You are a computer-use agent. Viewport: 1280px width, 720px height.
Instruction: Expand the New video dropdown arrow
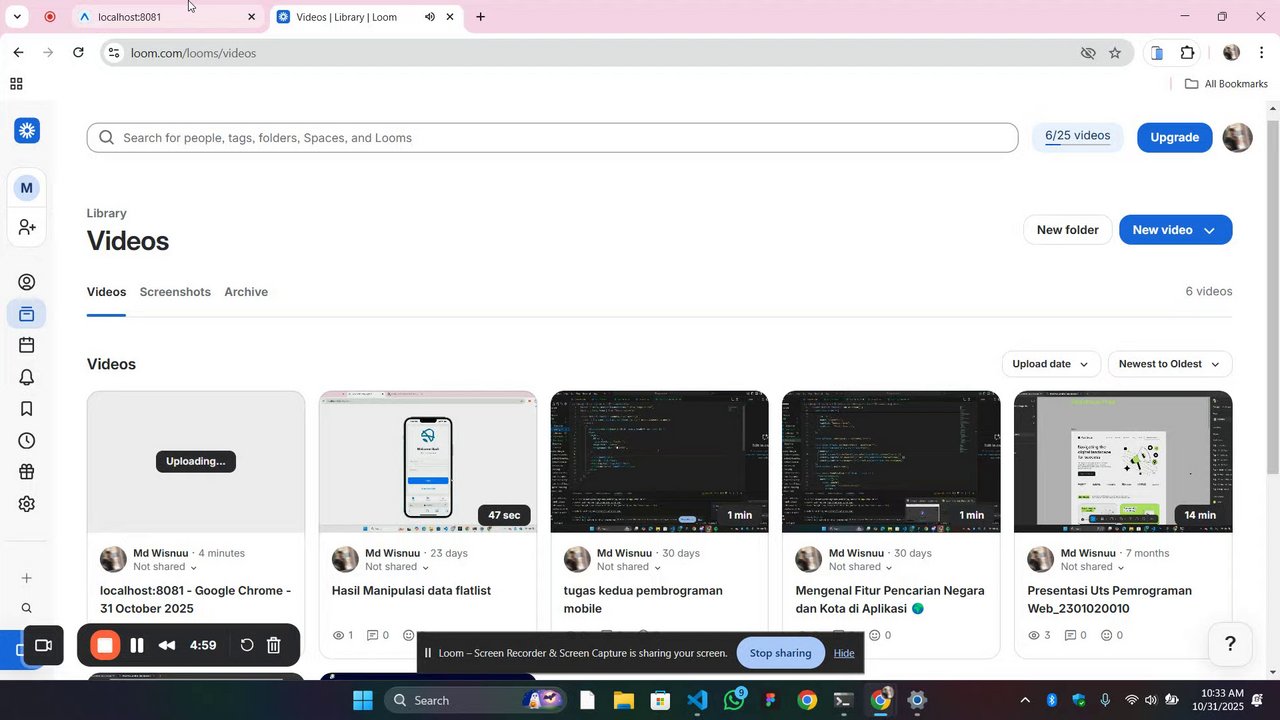point(1209,230)
